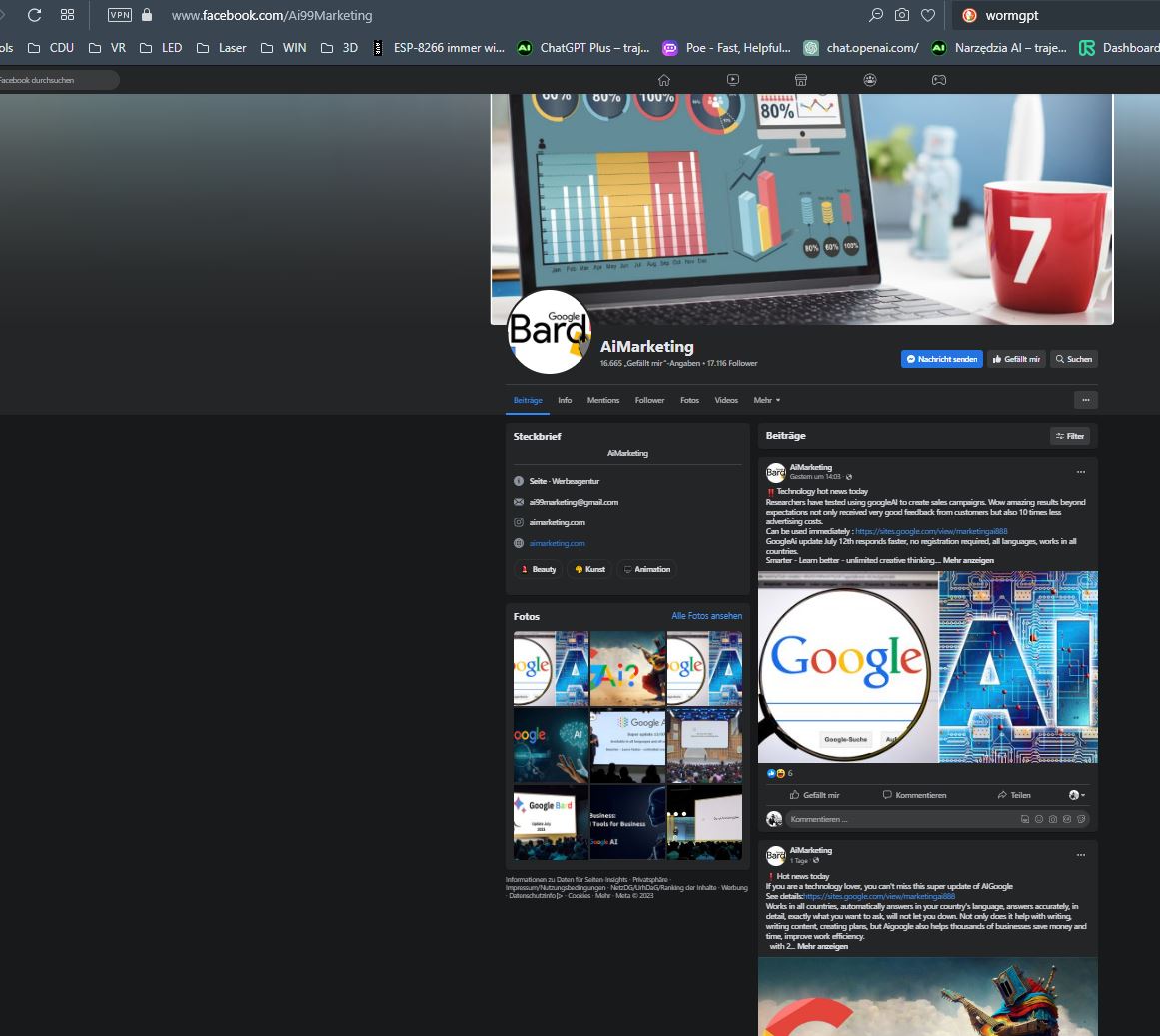This screenshot has height=1036, width=1160.
Task: Select the Mentions tab
Action: [602, 400]
